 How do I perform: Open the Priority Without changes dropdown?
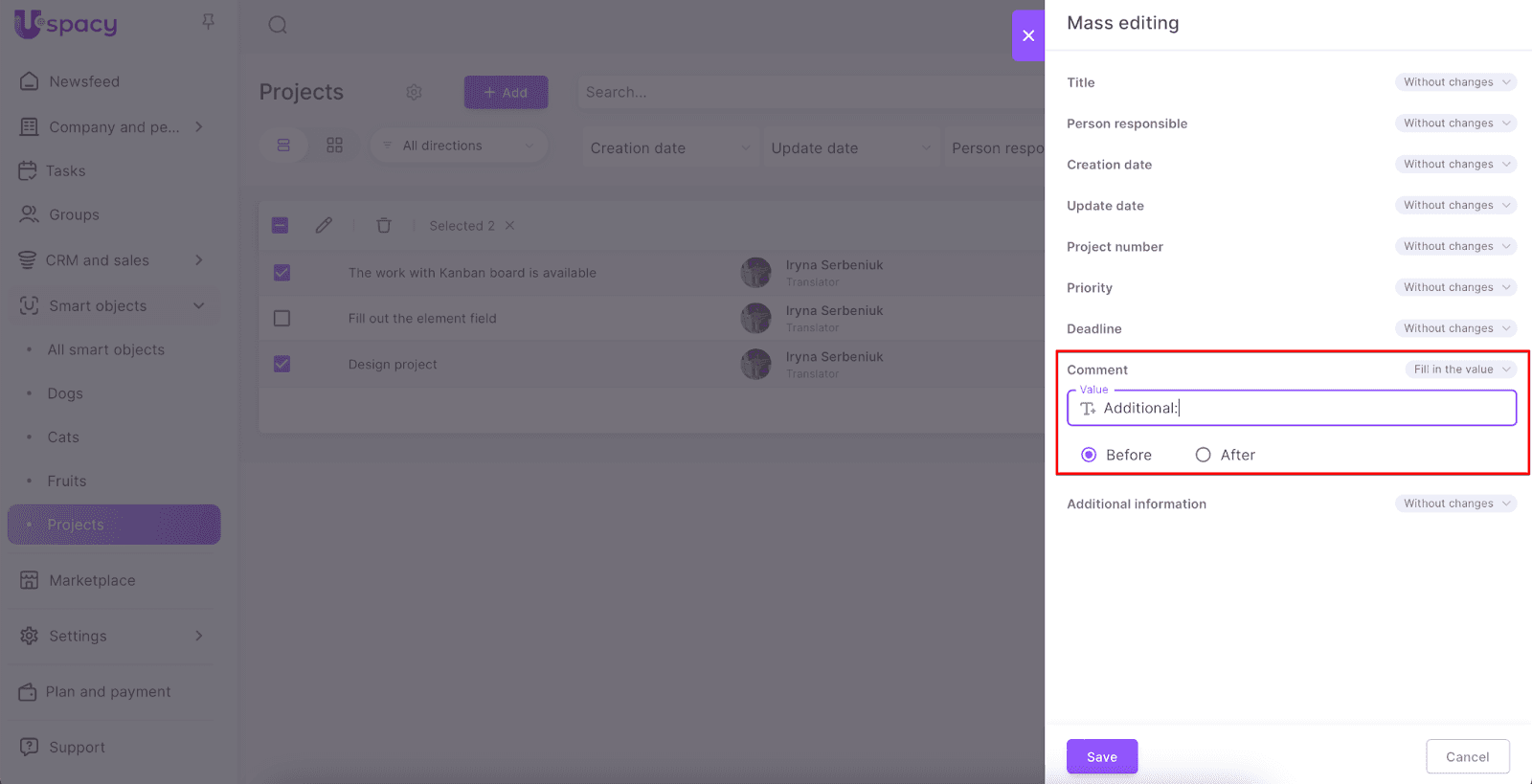[1455, 287]
